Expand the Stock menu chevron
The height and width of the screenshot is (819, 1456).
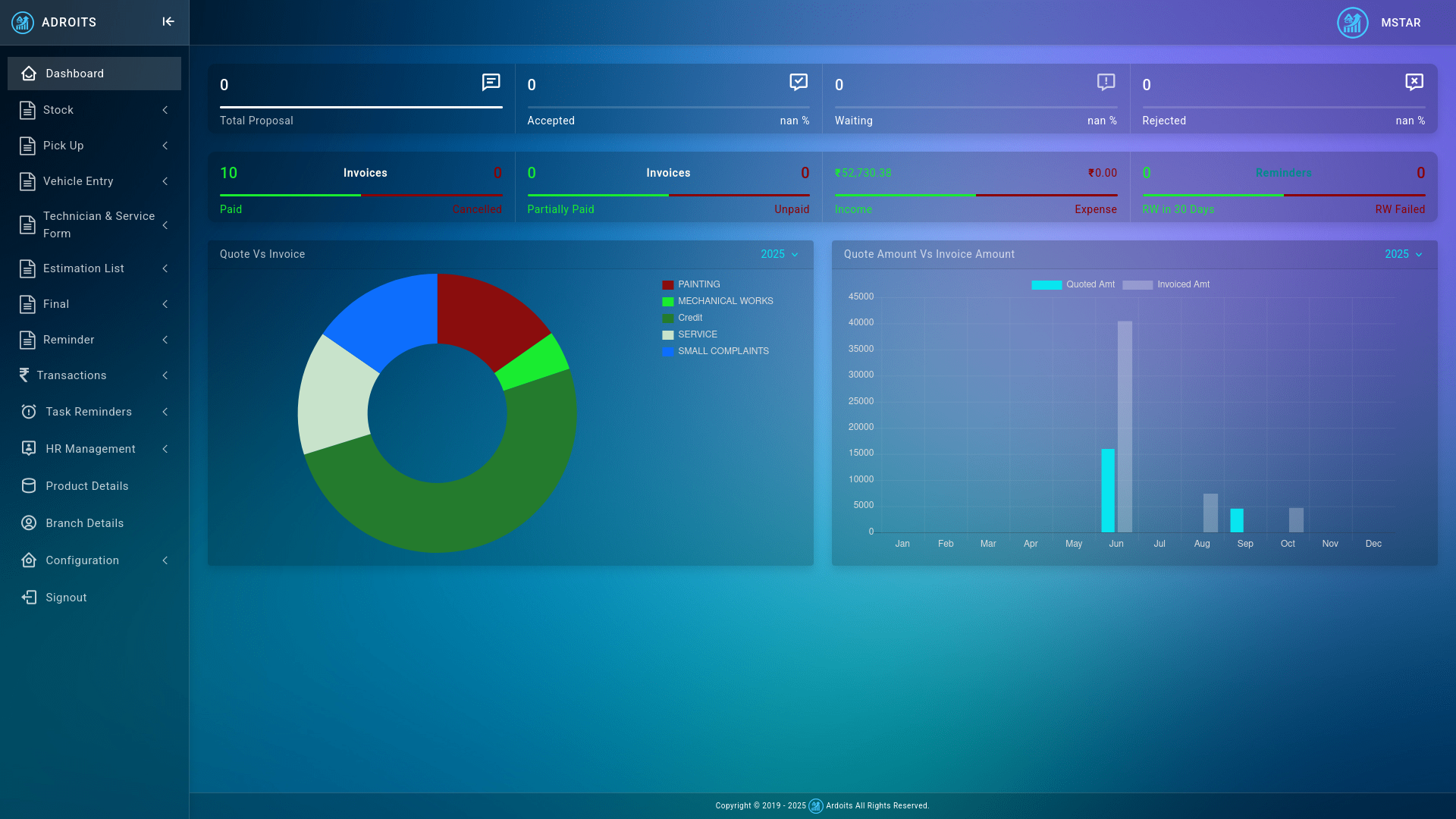165,110
